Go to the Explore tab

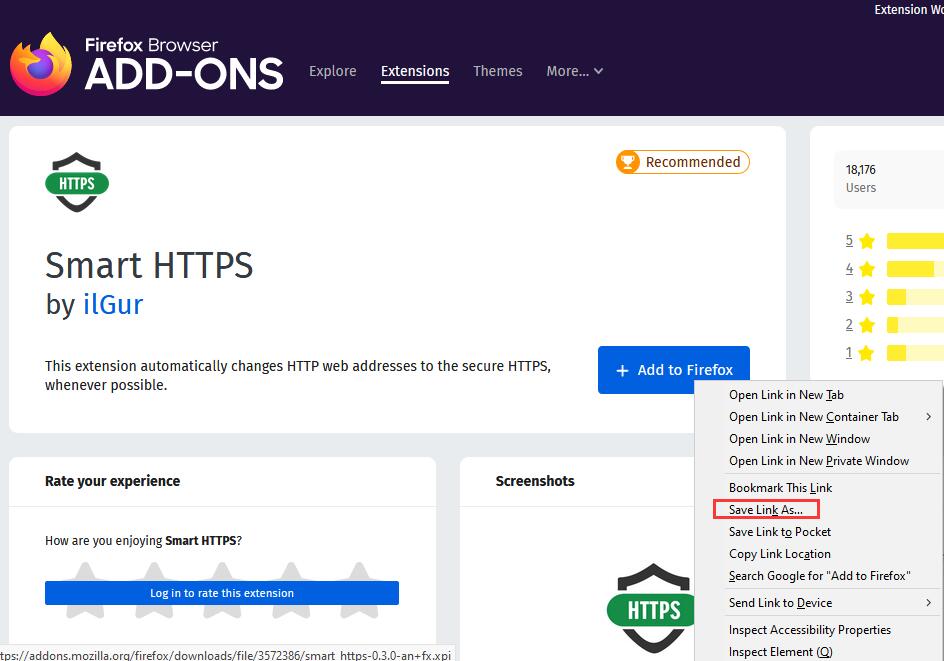click(x=332, y=71)
